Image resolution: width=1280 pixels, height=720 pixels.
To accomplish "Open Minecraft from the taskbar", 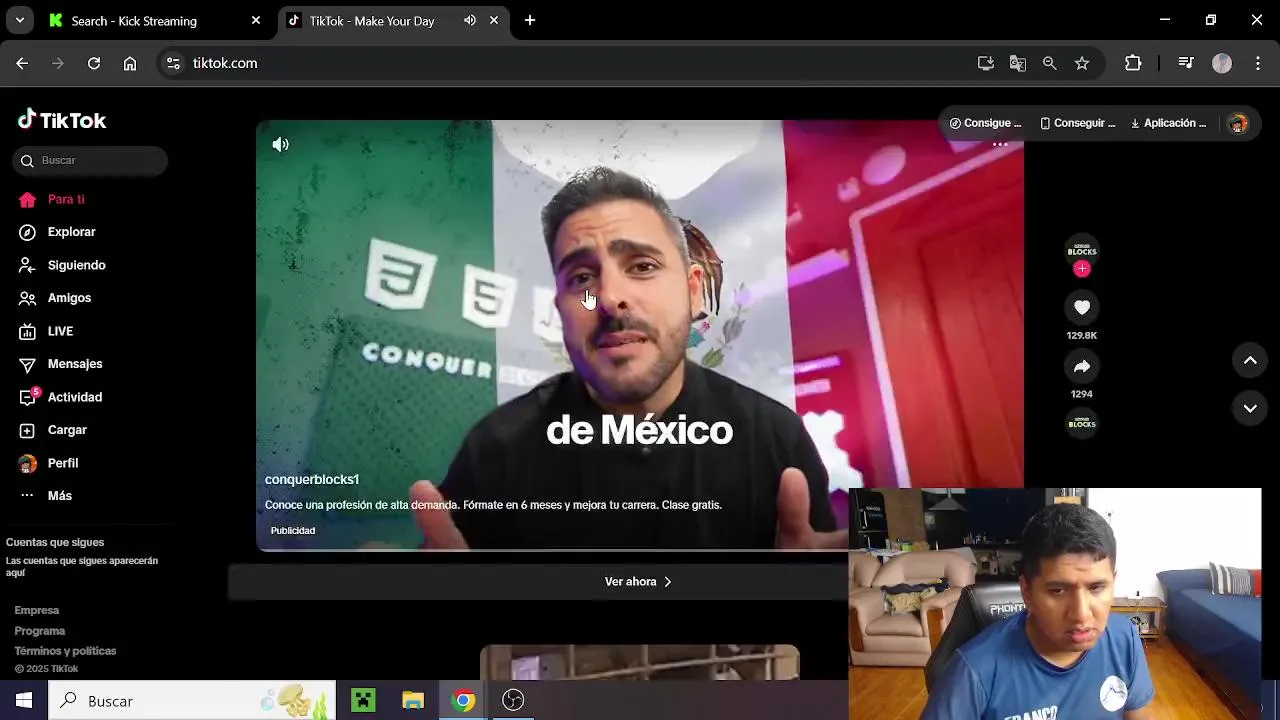I will tap(363, 700).
